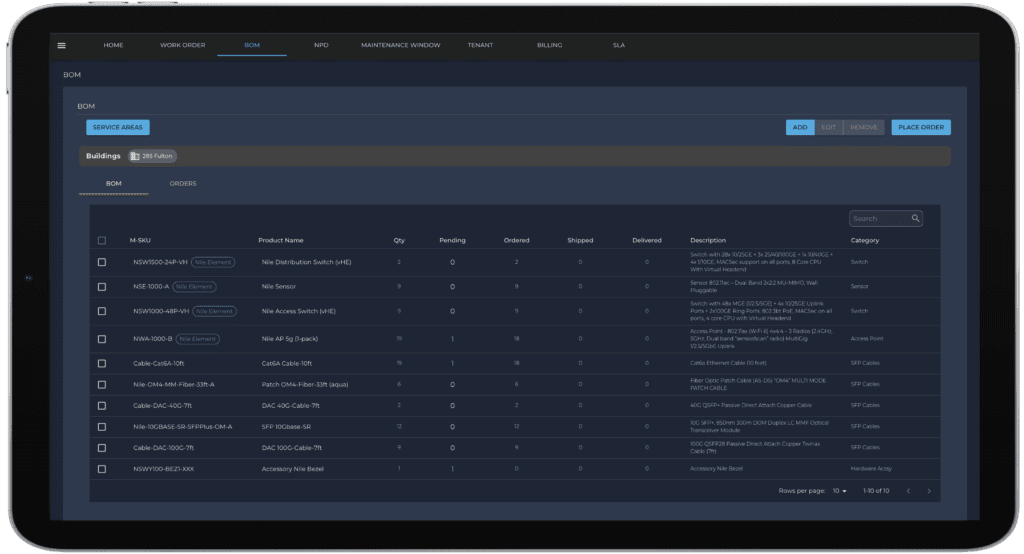This screenshot has height=554, width=1024.
Task: Click the search magnifier icon
Action: (915, 218)
